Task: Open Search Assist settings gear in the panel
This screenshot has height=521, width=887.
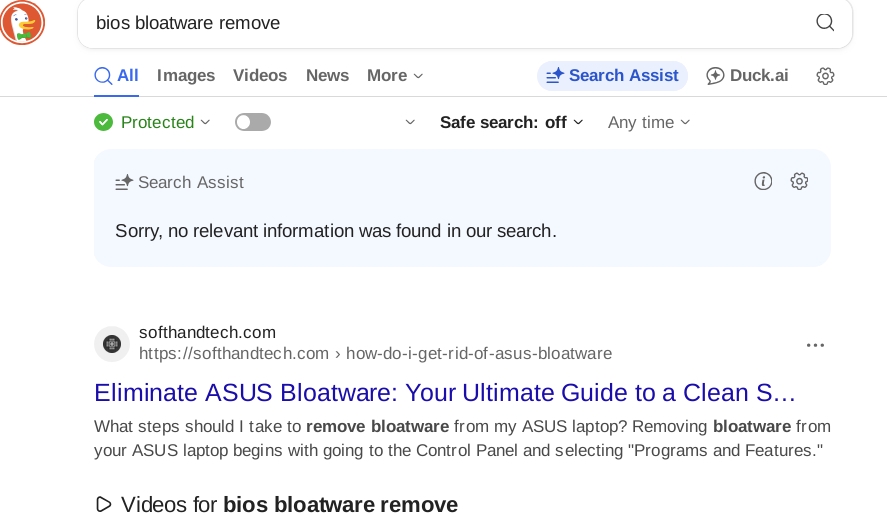Action: (799, 181)
